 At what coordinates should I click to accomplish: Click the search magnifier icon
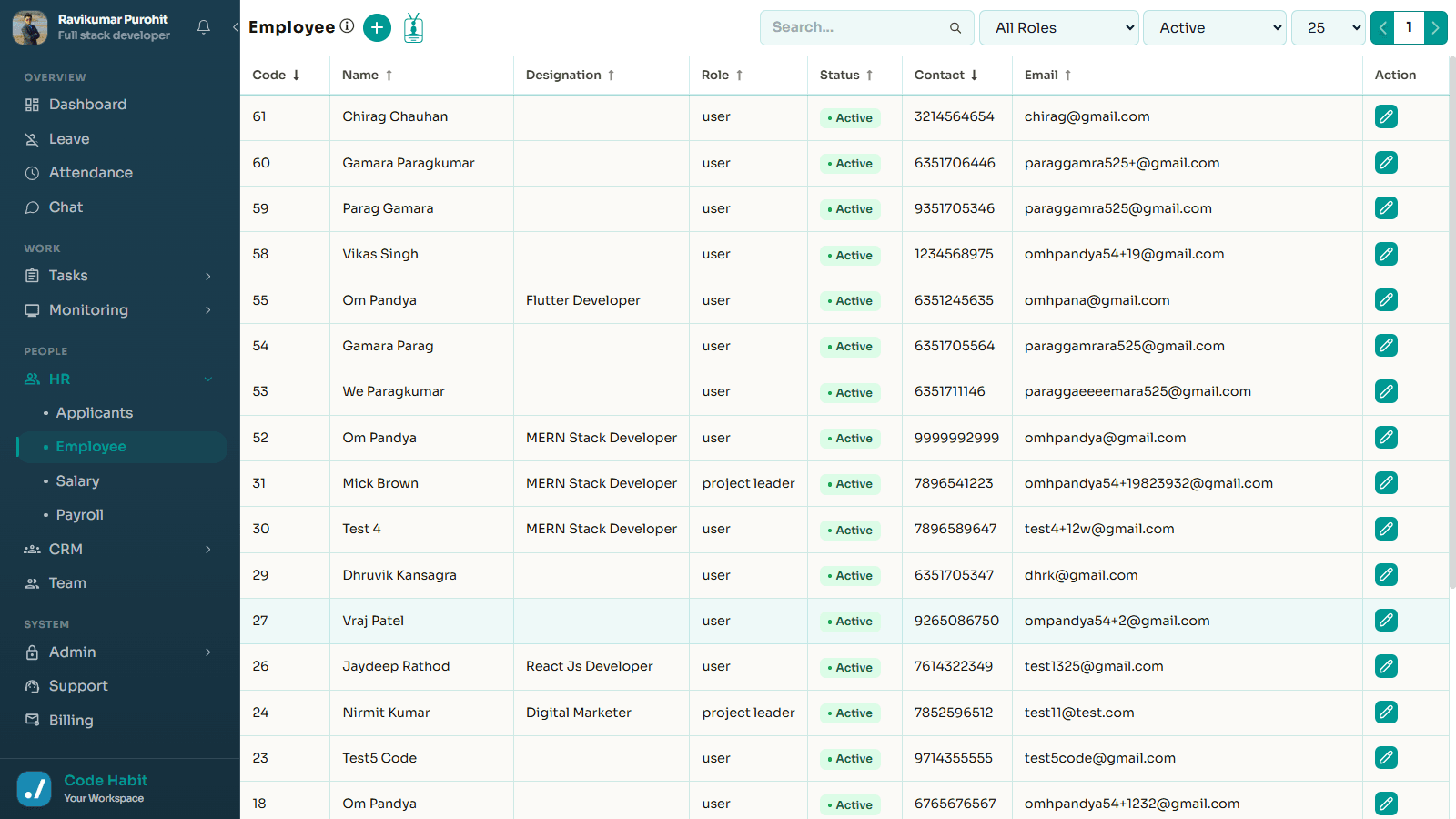[x=955, y=28]
